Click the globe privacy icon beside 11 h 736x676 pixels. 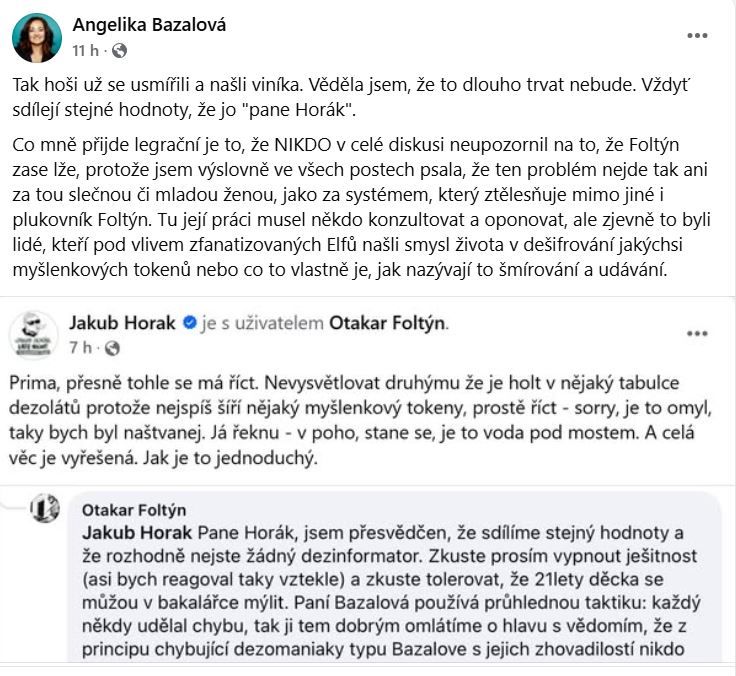click(119, 50)
